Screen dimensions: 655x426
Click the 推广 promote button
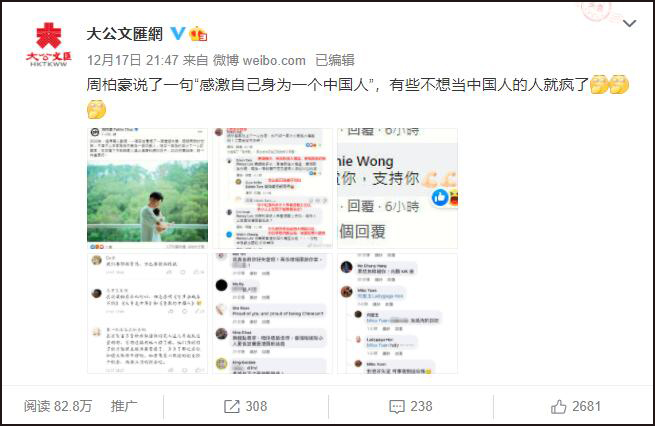pyautogui.click(x=124, y=406)
